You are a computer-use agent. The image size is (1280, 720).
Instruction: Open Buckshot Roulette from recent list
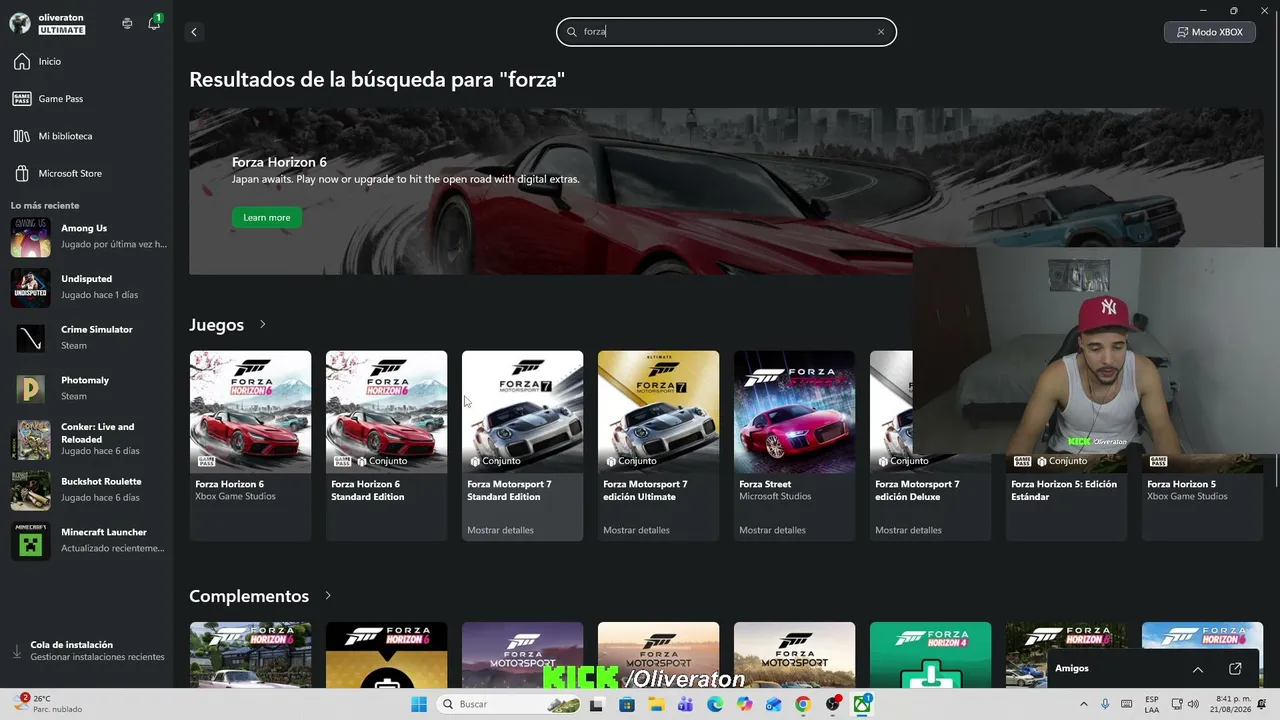coord(87,490)
